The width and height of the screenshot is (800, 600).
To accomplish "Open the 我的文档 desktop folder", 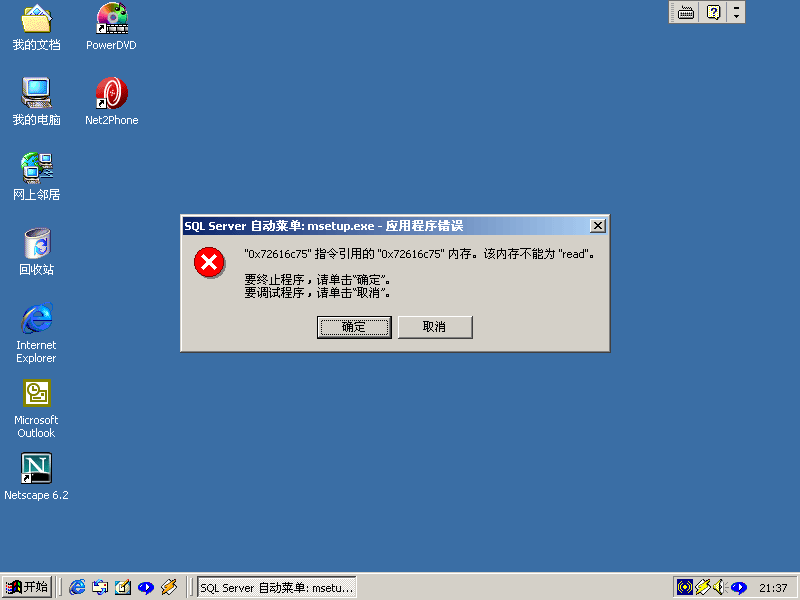I will pyautogui.click(x=36, y=28).
